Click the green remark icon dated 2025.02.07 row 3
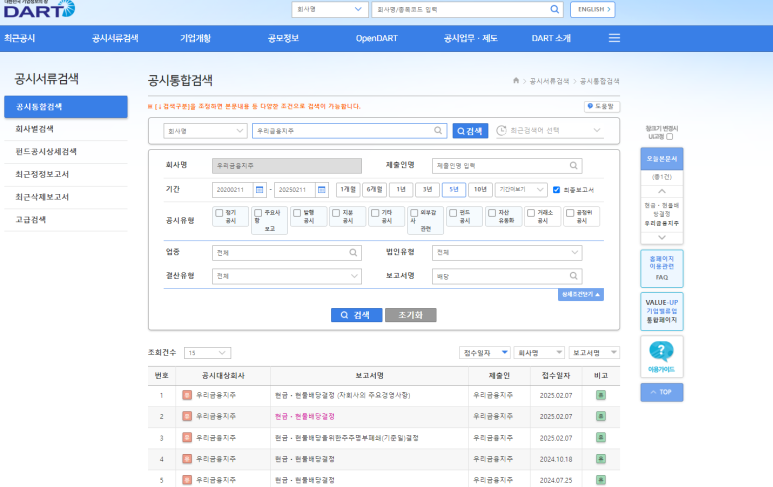 point(600,437)
